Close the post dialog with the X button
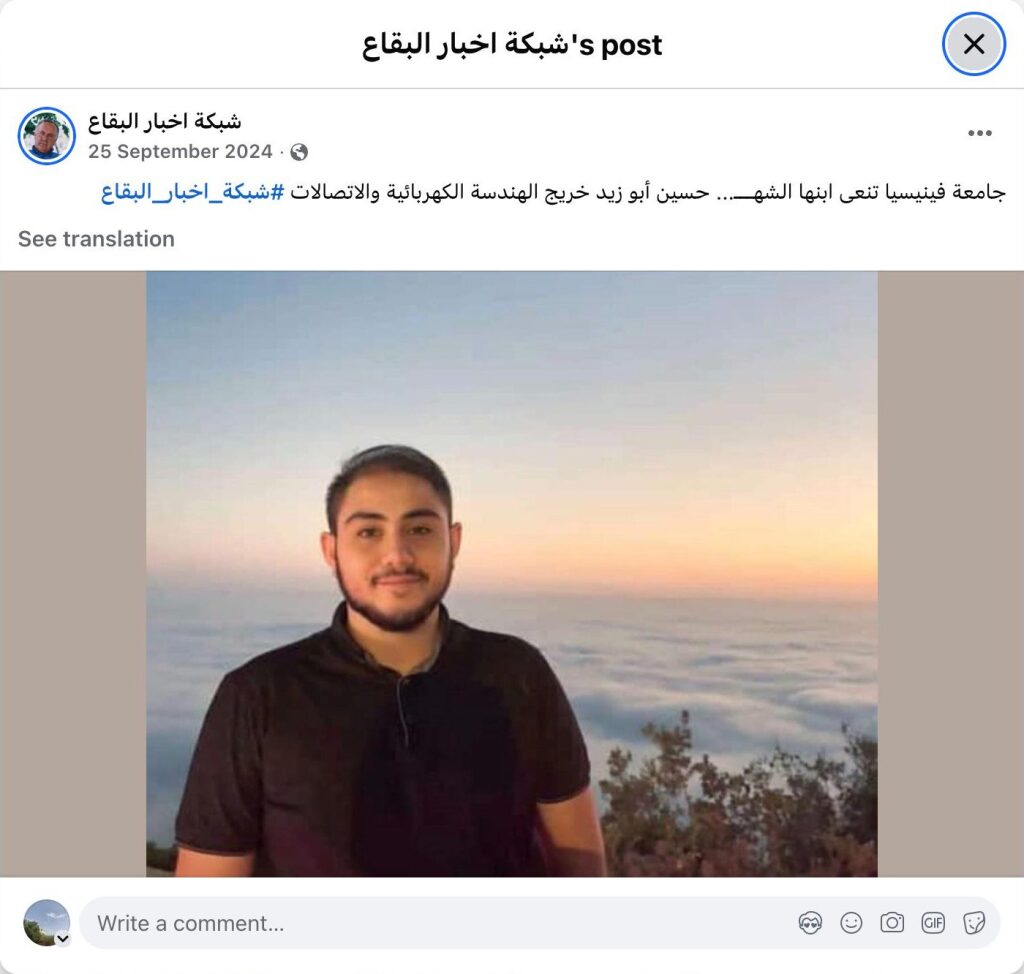 [x=973, y=44]
